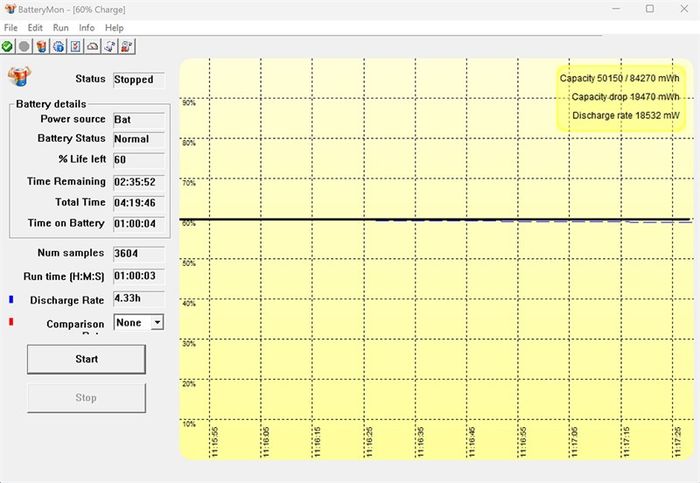Image resolution: width=700 pixels, height=483 pixels.
Task: Click the green checkmark start monitoring icon
Action: [7, 46]
